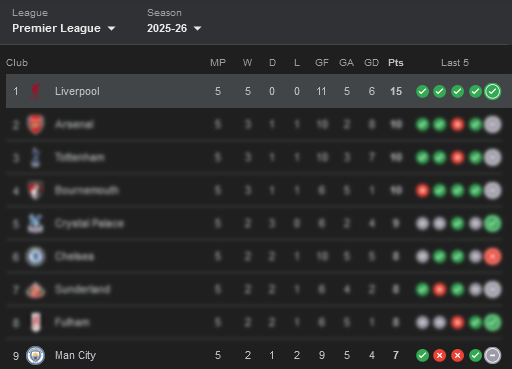
Task: Click the Last 5 column header
Action: pyautogui.click(x=455, y=63)
